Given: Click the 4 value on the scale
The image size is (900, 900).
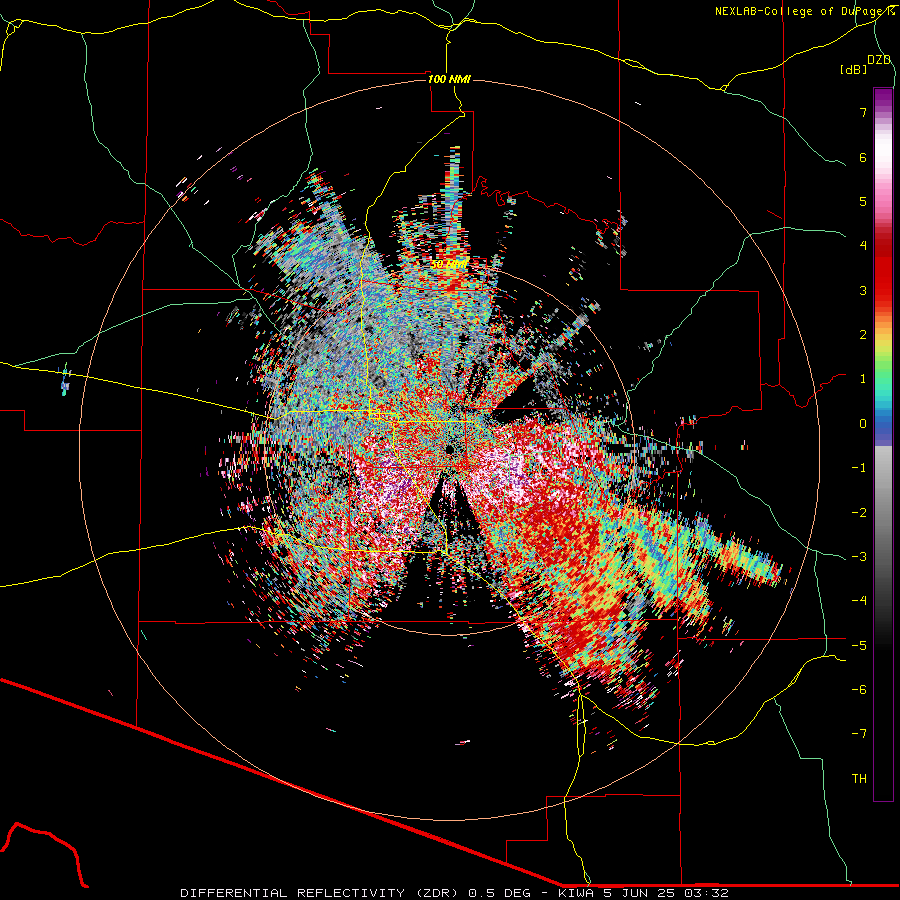Looking at the screenshot, I should pyautogui.click(x=863, y=246).
